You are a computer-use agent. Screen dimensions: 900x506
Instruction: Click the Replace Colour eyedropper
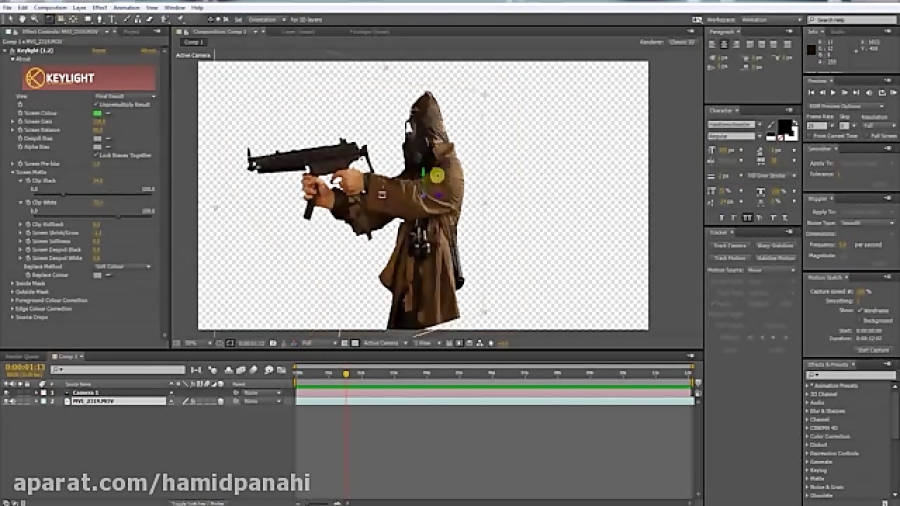coord(108,275)
